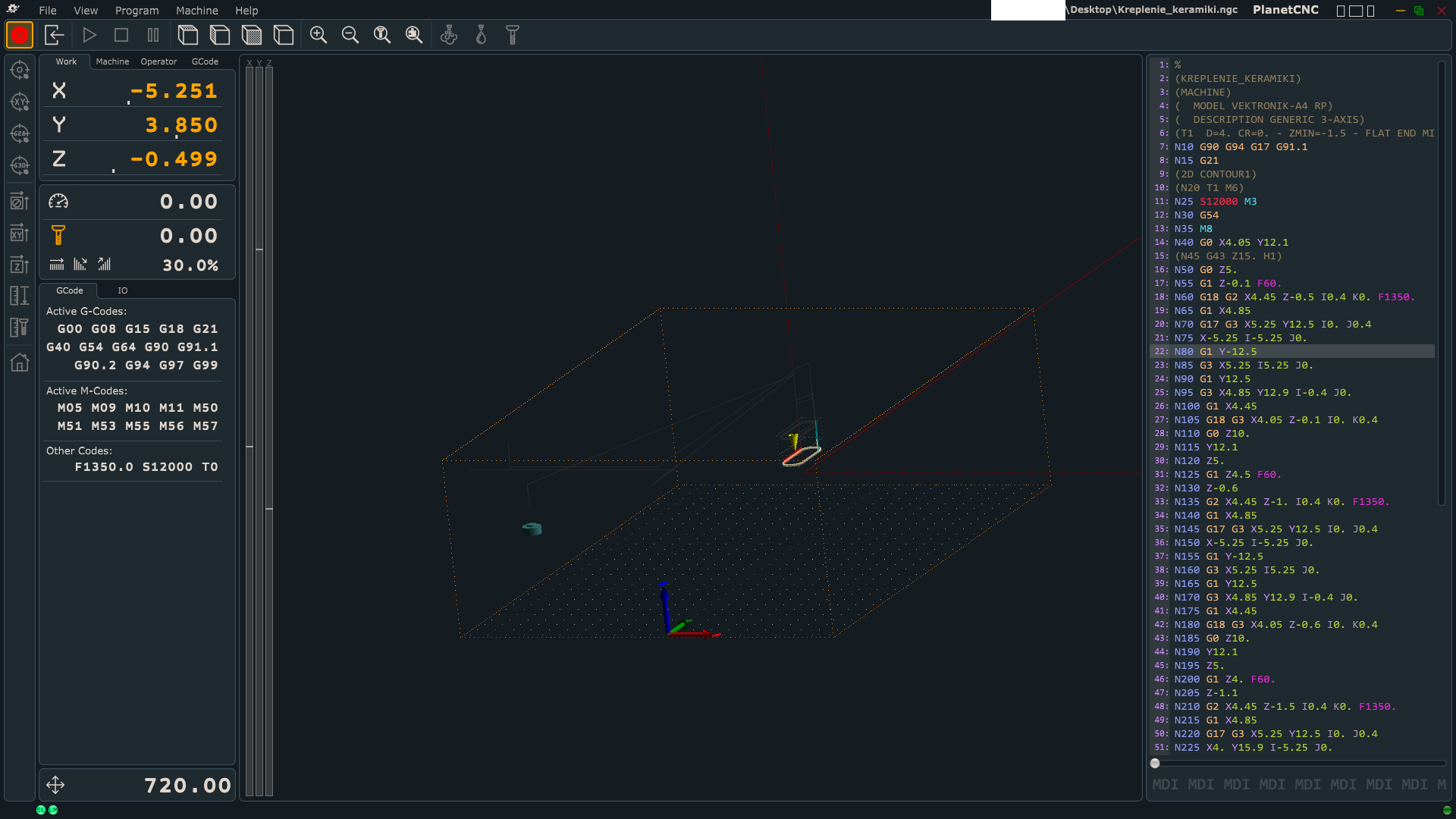
Task: Toggle the coolant flood droplet icon
Action: [x=481, y=35]
